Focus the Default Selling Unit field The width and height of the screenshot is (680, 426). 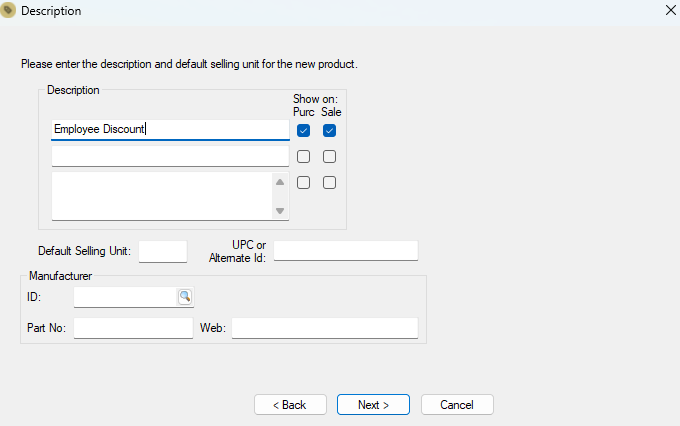click(163, 252)
